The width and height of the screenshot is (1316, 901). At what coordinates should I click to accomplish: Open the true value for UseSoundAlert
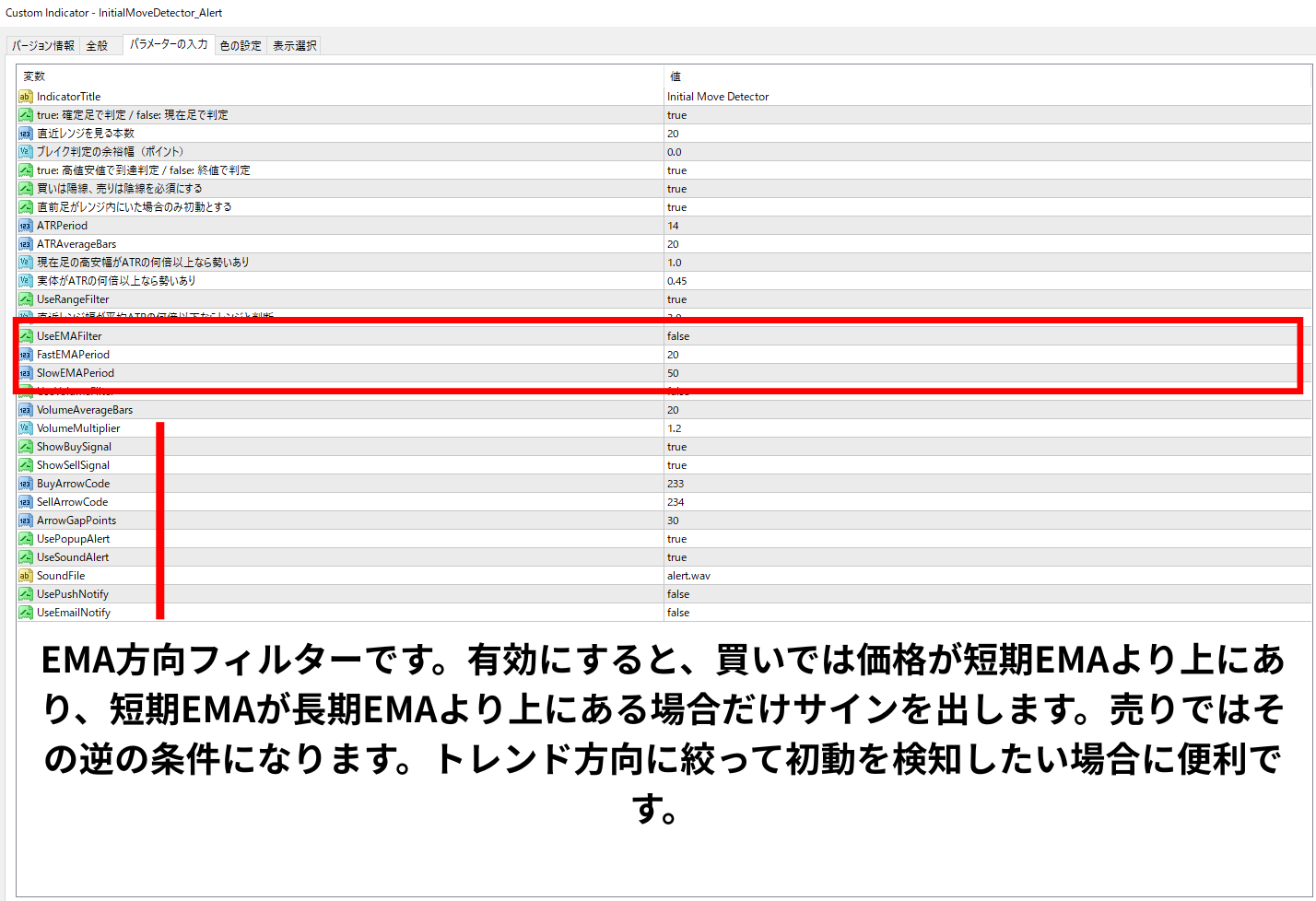click(677, 557)
